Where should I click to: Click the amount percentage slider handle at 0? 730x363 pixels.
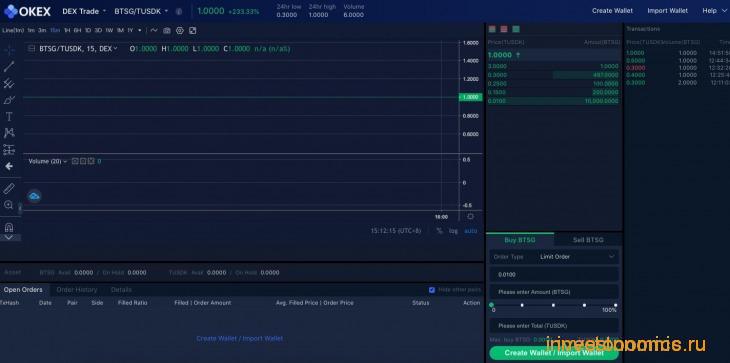(x=491, y=305)
